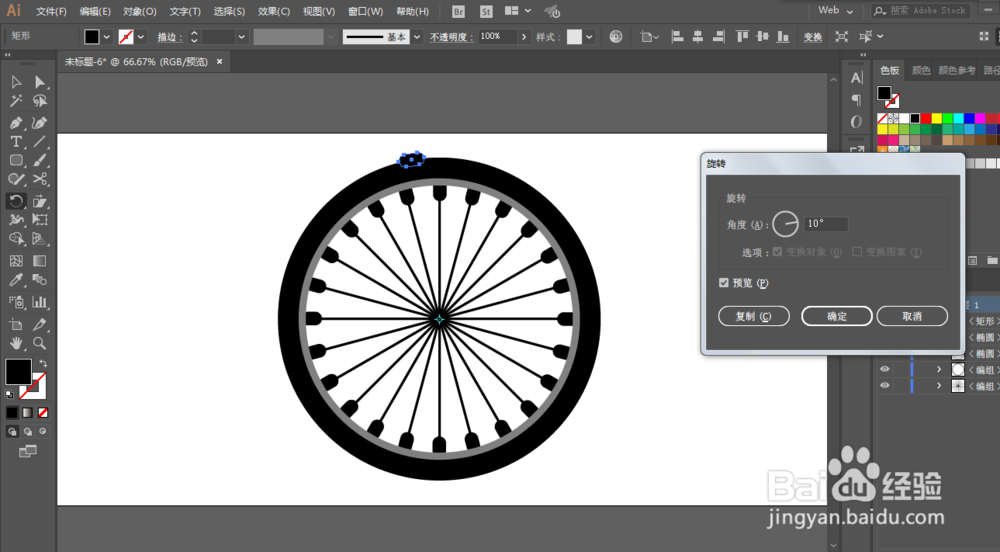
Task: Toggle the Transform Patterns (变换图案) checkbox
Action: pos(857,252)
